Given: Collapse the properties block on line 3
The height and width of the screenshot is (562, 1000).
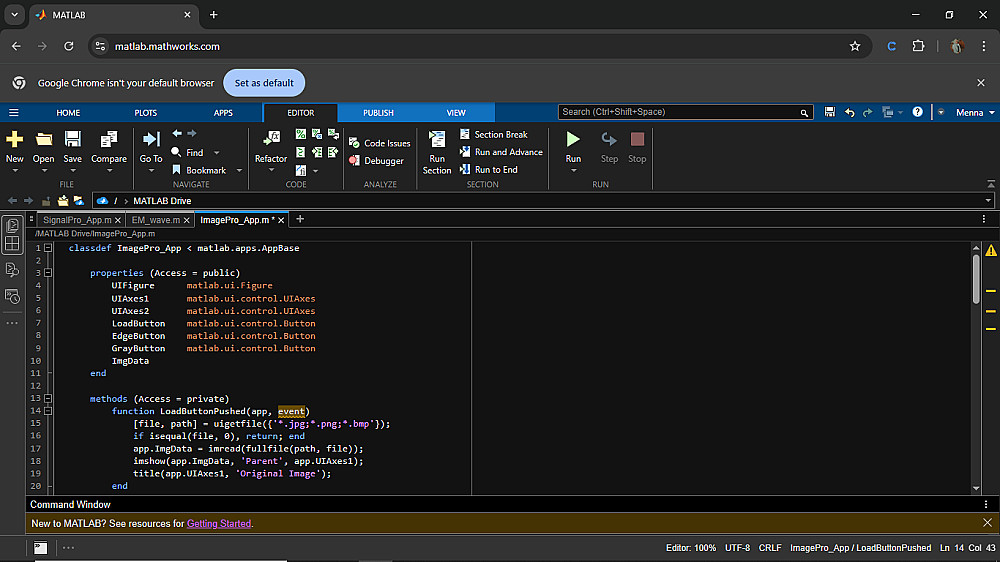Looking at the screenshot, I should [x=48, y=273].
